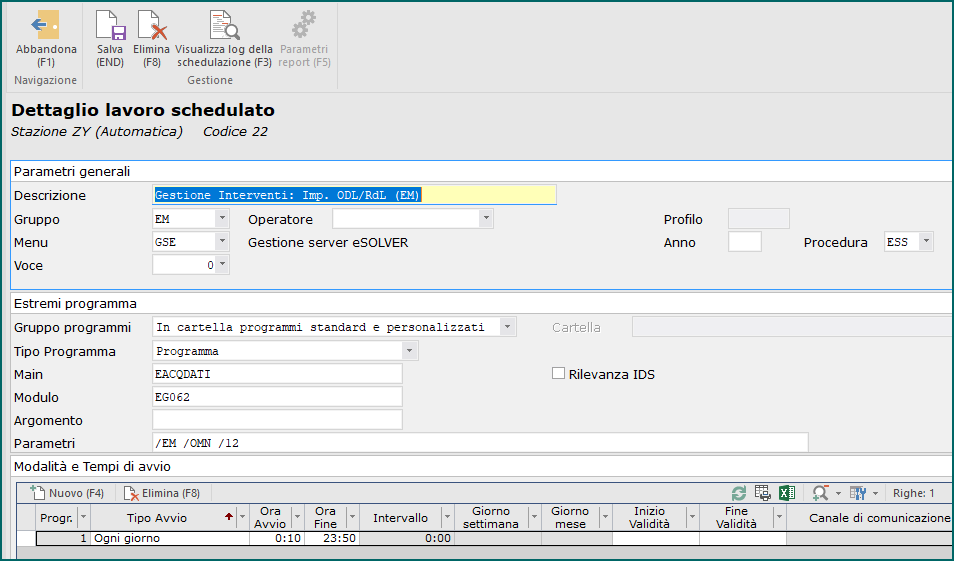This screenshot has width=954, height=561.
Task: Expand the Tipo Programma combo box
Action: pyautogui.click(x=409, y=351)
